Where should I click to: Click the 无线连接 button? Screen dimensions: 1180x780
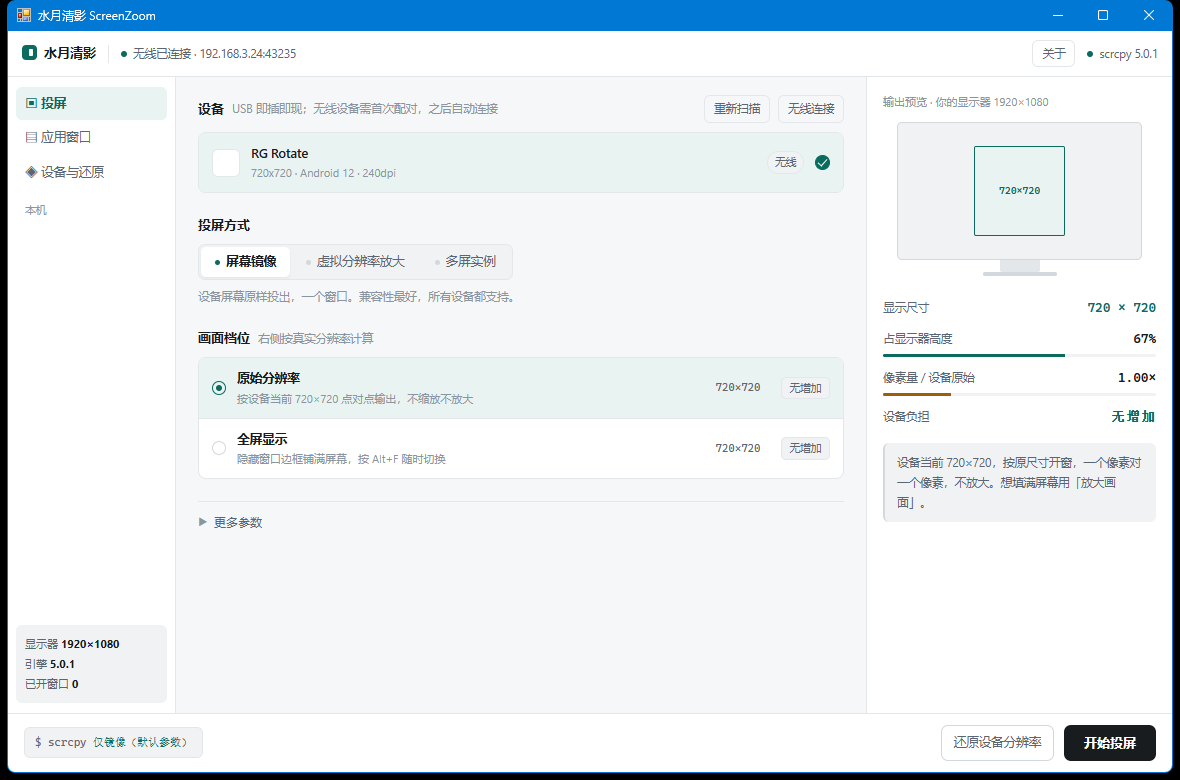click(810, 108)
